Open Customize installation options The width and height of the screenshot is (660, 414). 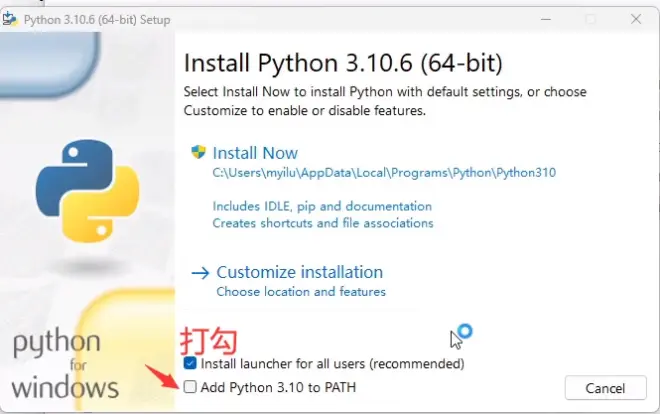pyautogui.click(x=300, y=272)
